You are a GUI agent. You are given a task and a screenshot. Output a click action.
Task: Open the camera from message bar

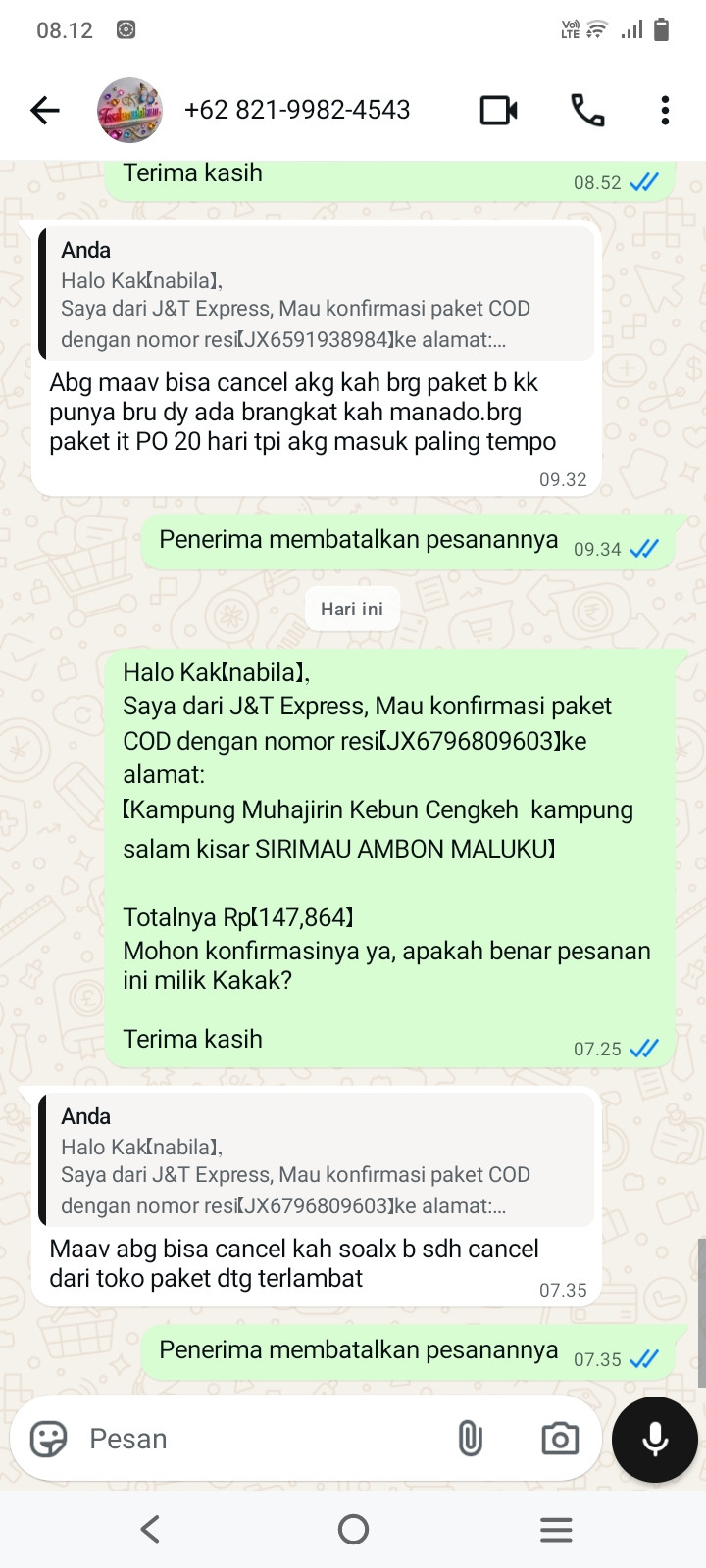pyautogui.click(x=560, y=1439)
